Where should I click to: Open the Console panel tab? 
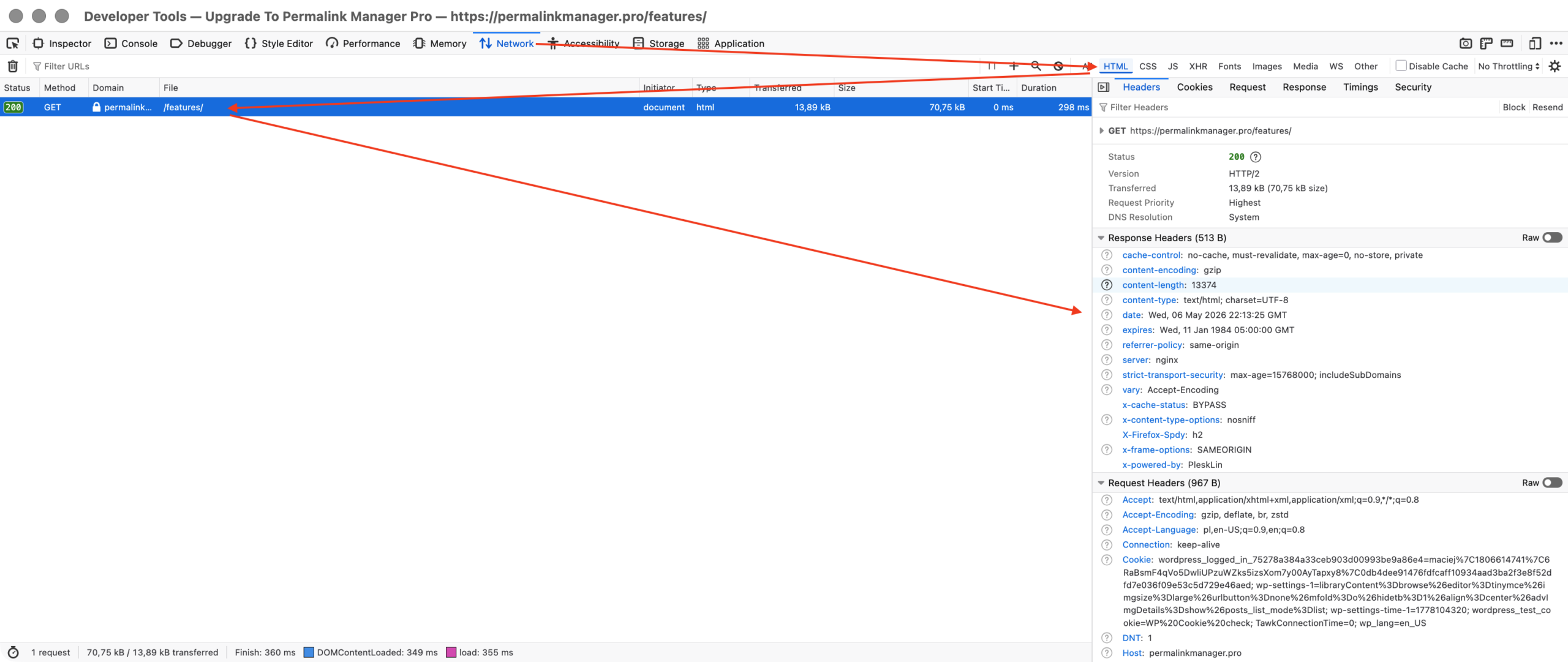pos(131,43)
